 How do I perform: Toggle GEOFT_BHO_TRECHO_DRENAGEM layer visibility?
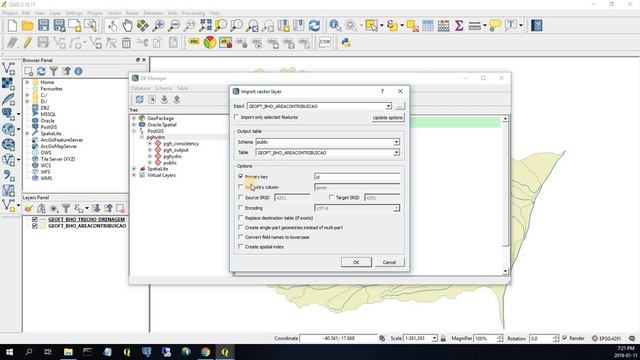tap(35, 220)
